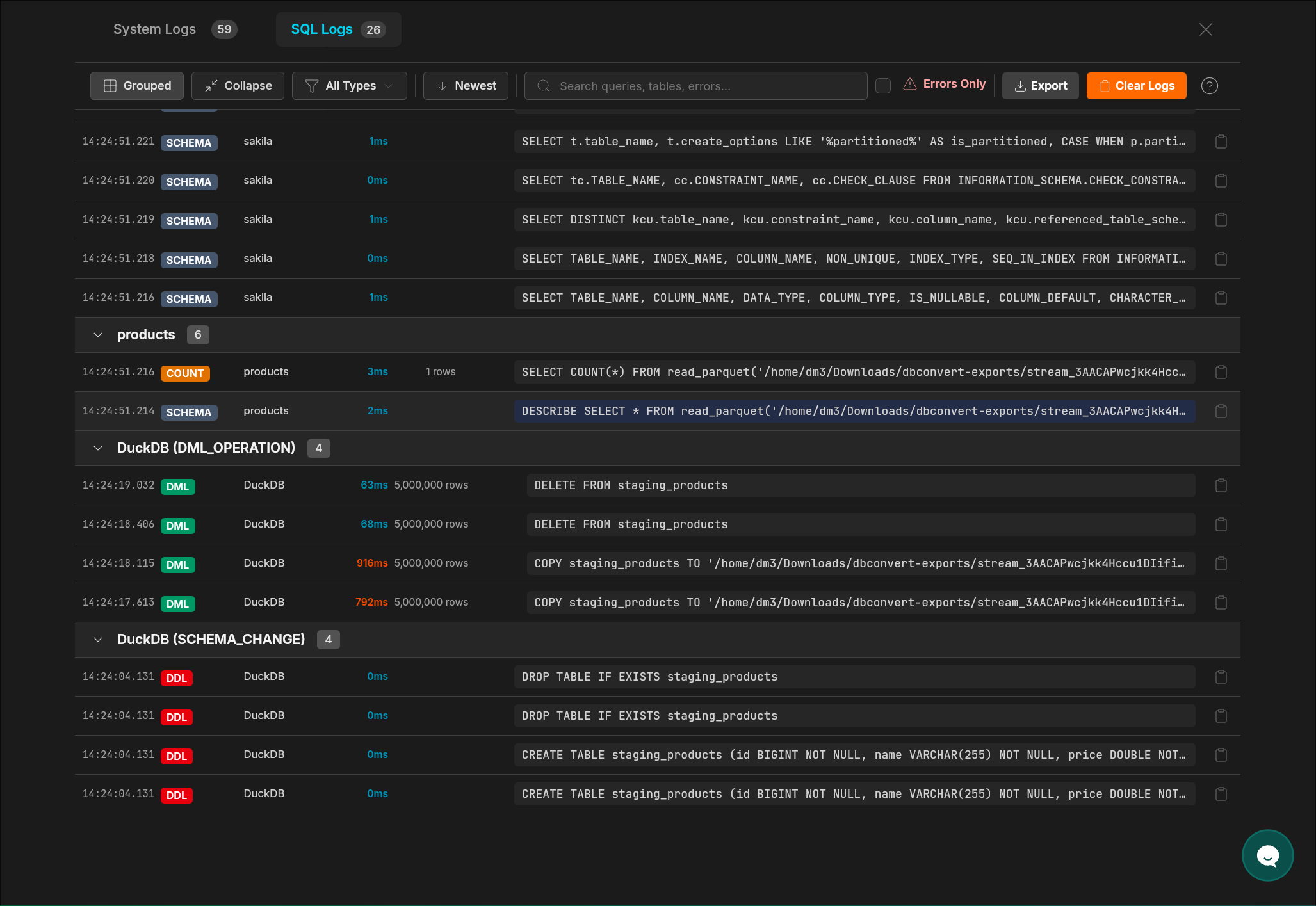Click the search magnifier icon
Viewport: 1316px width, 906px height.
(x=544, y=86)
